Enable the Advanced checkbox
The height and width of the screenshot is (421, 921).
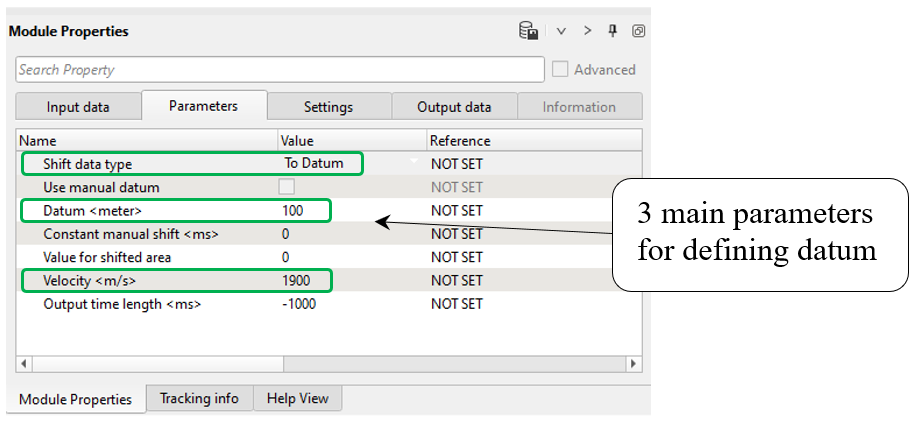pos(560,69)
